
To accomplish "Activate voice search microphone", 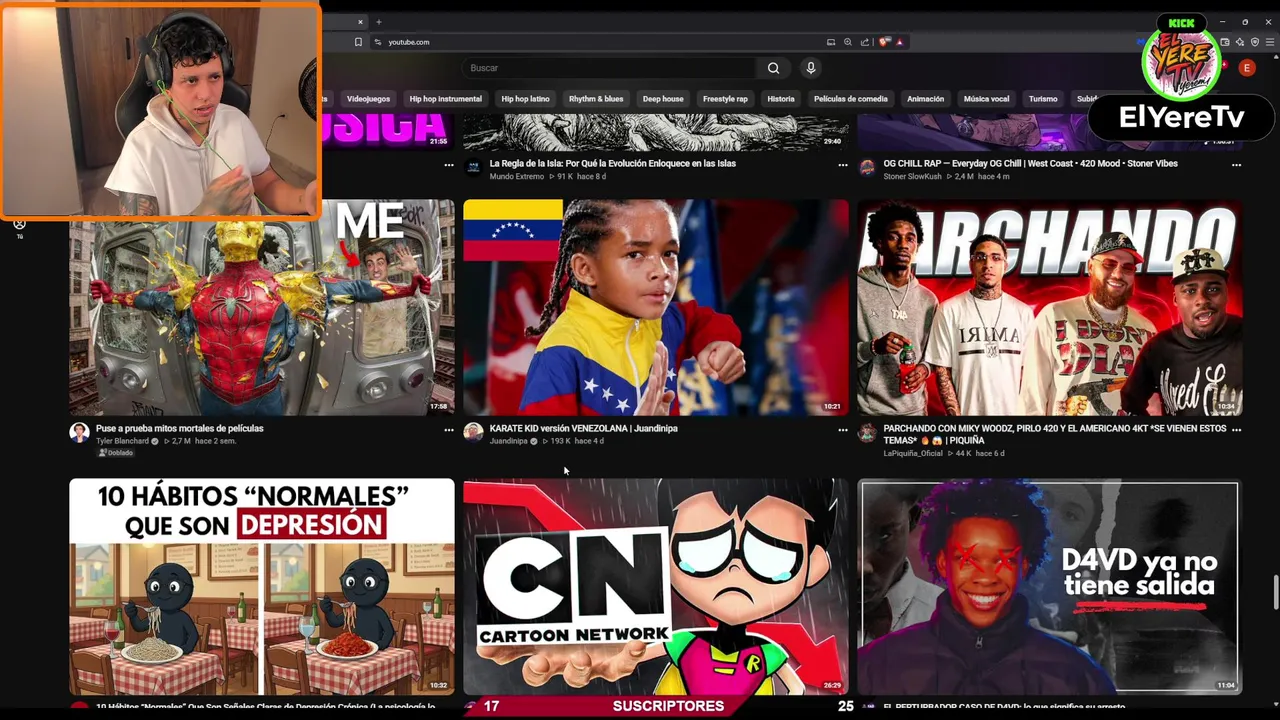I will [x=811, y=68].
